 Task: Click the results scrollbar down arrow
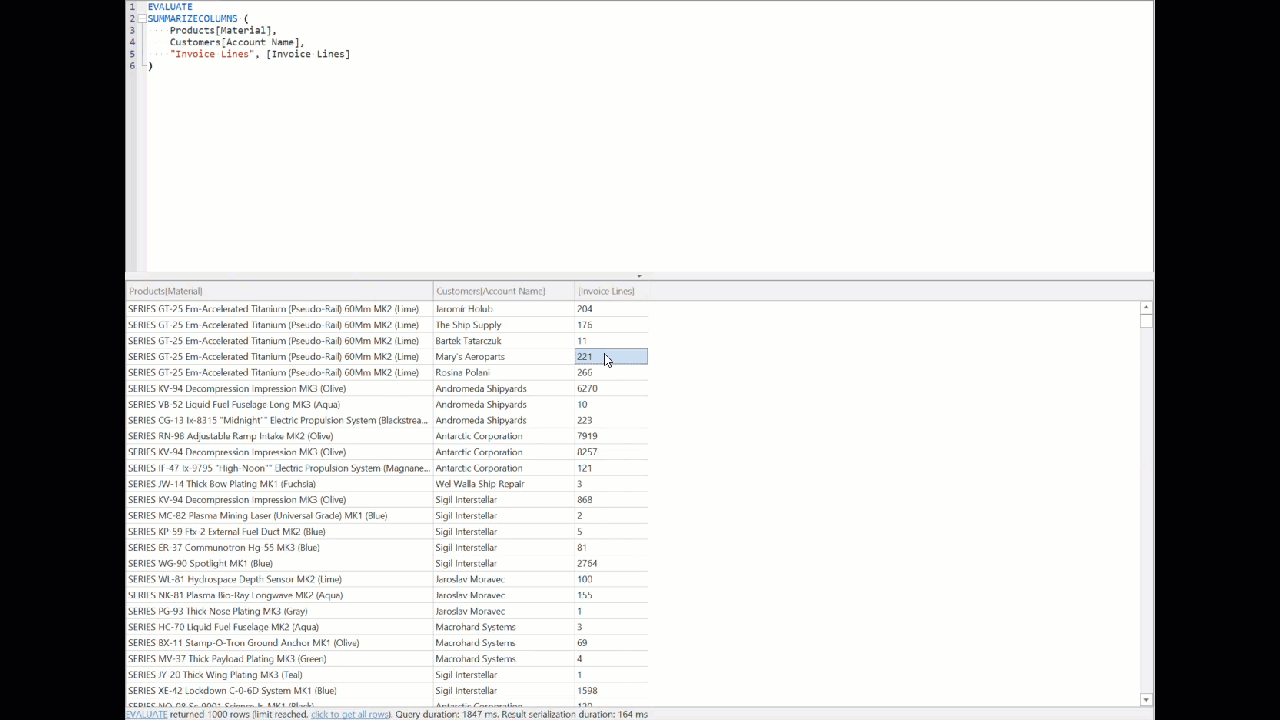[1145, 700]
